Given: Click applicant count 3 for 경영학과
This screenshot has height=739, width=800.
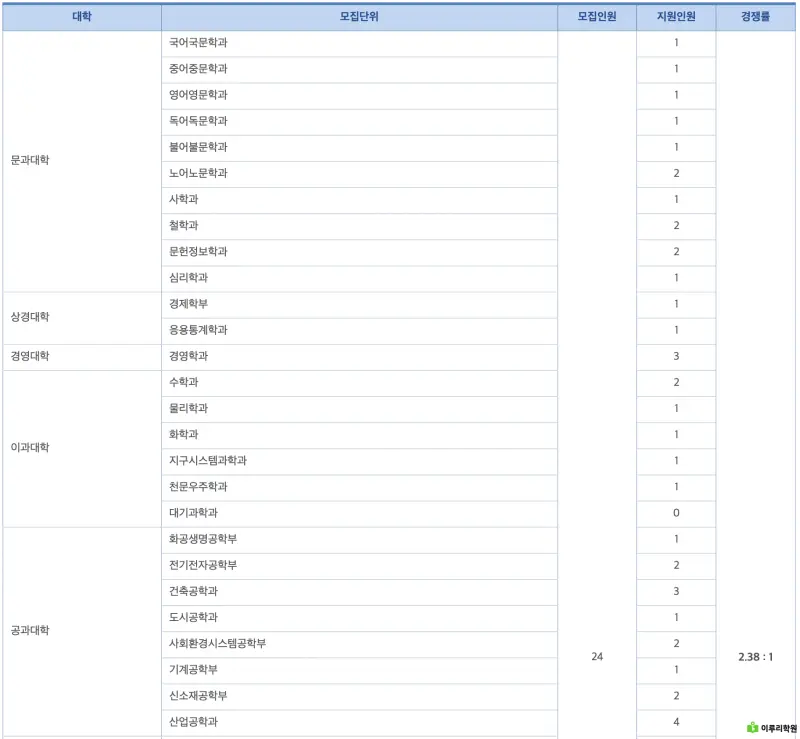Looking at the screenshot, I should point(676,356).
